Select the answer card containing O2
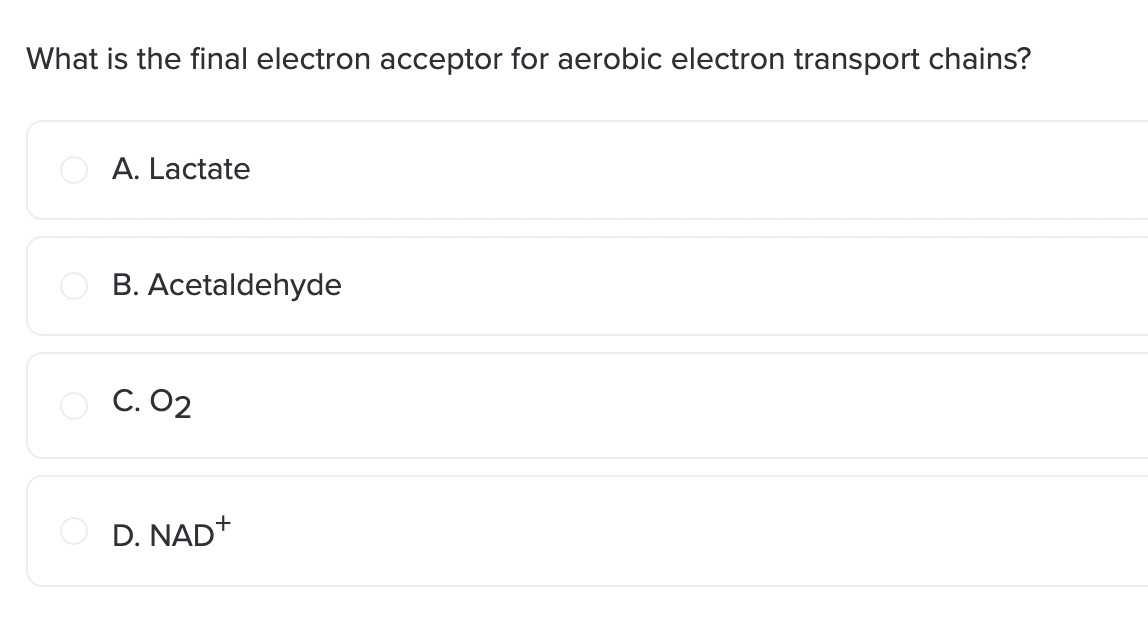 coord(587,405)
